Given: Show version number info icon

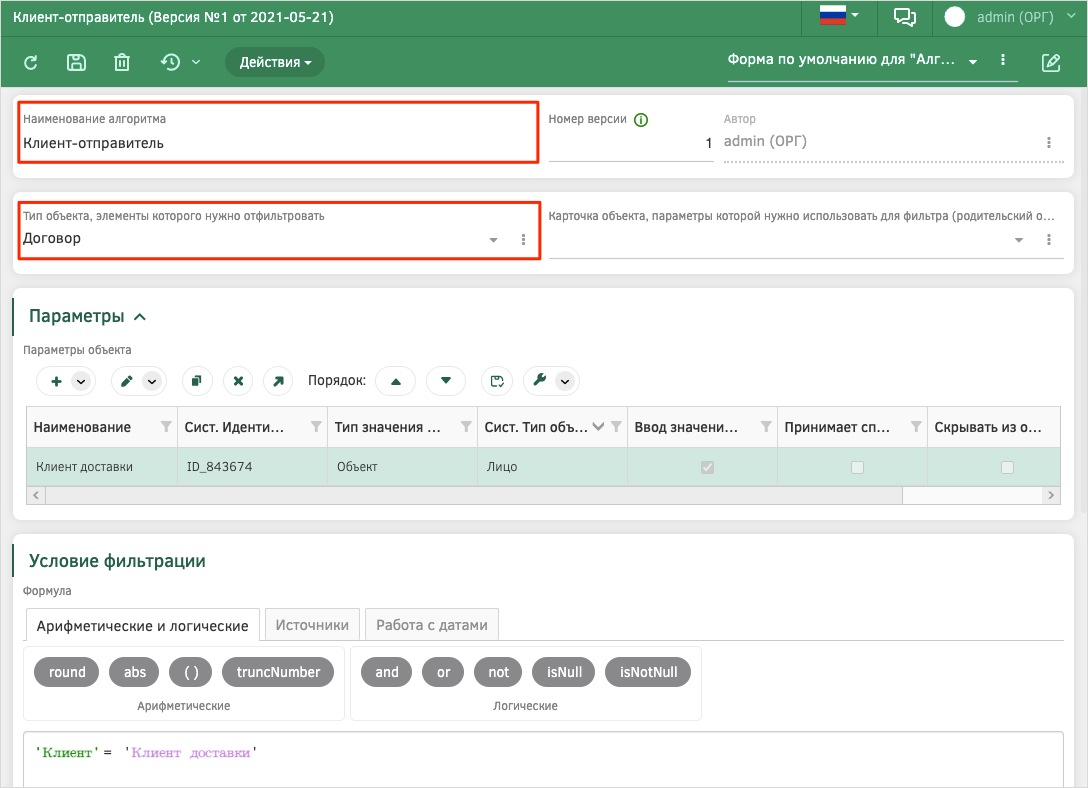Looking at the screenshot, I should [x=641, y=120].
